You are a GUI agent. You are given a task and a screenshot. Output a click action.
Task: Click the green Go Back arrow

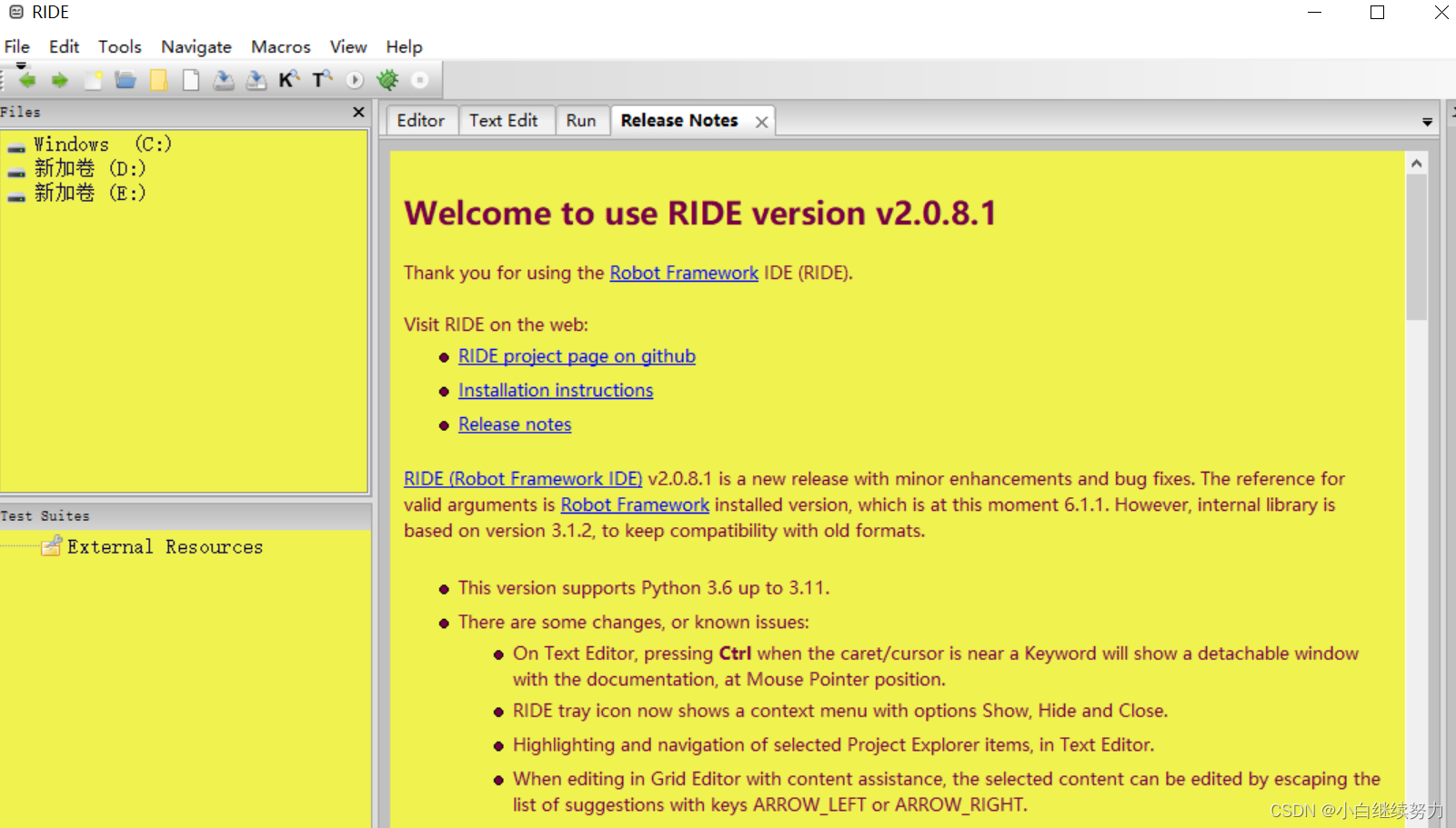[x=27, y=81]
